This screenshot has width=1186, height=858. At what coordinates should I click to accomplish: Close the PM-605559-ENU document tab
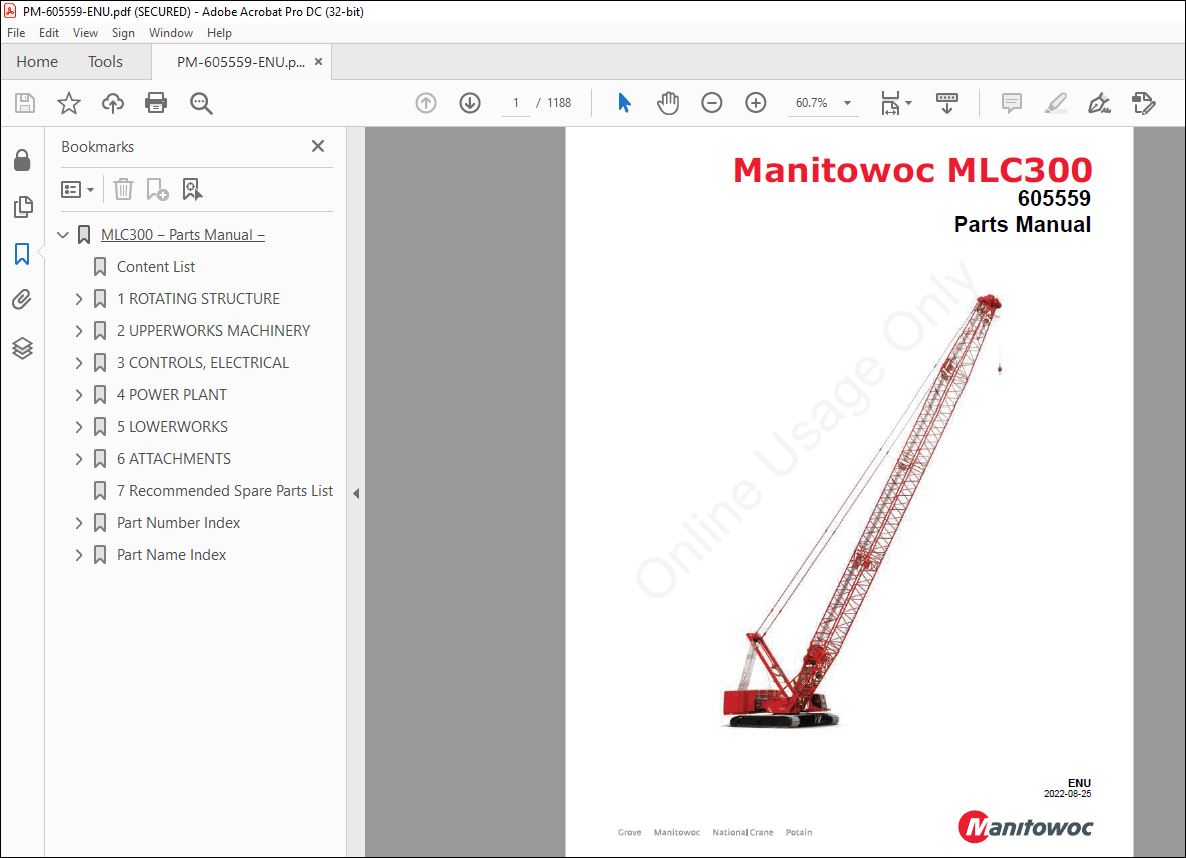pos(318,61)
